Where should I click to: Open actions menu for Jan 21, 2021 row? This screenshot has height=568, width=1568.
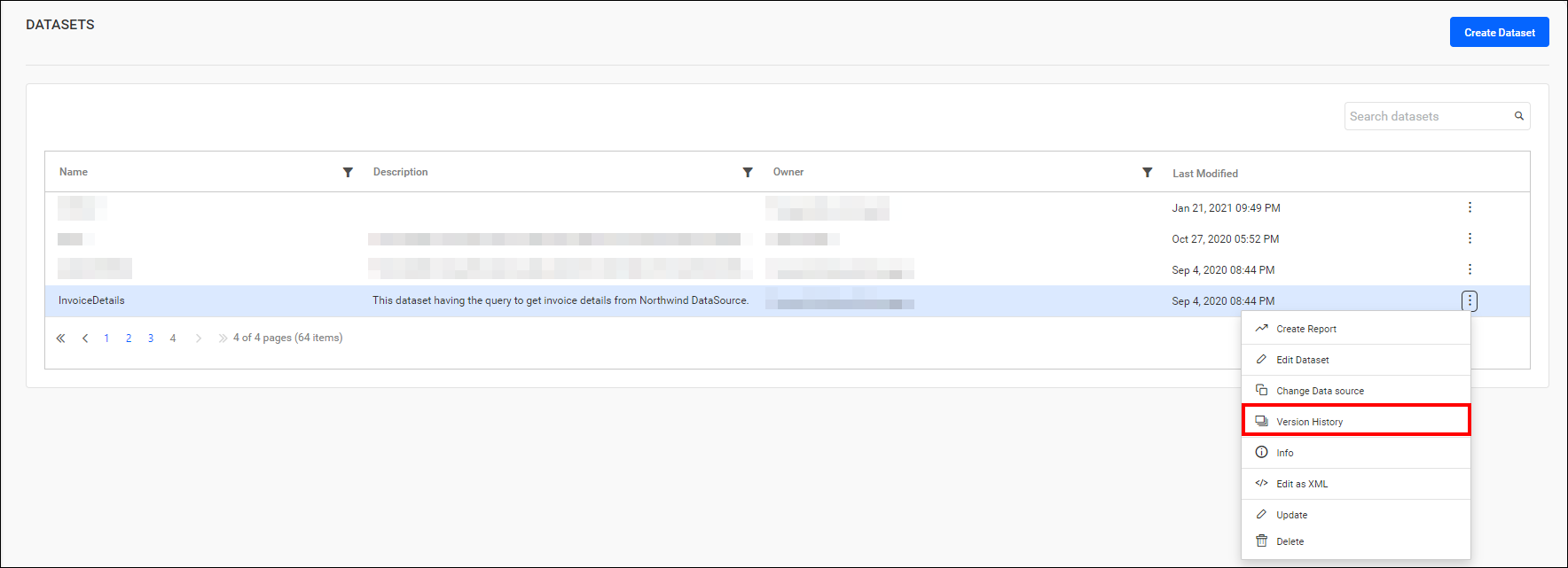(x=1470, y=207)
